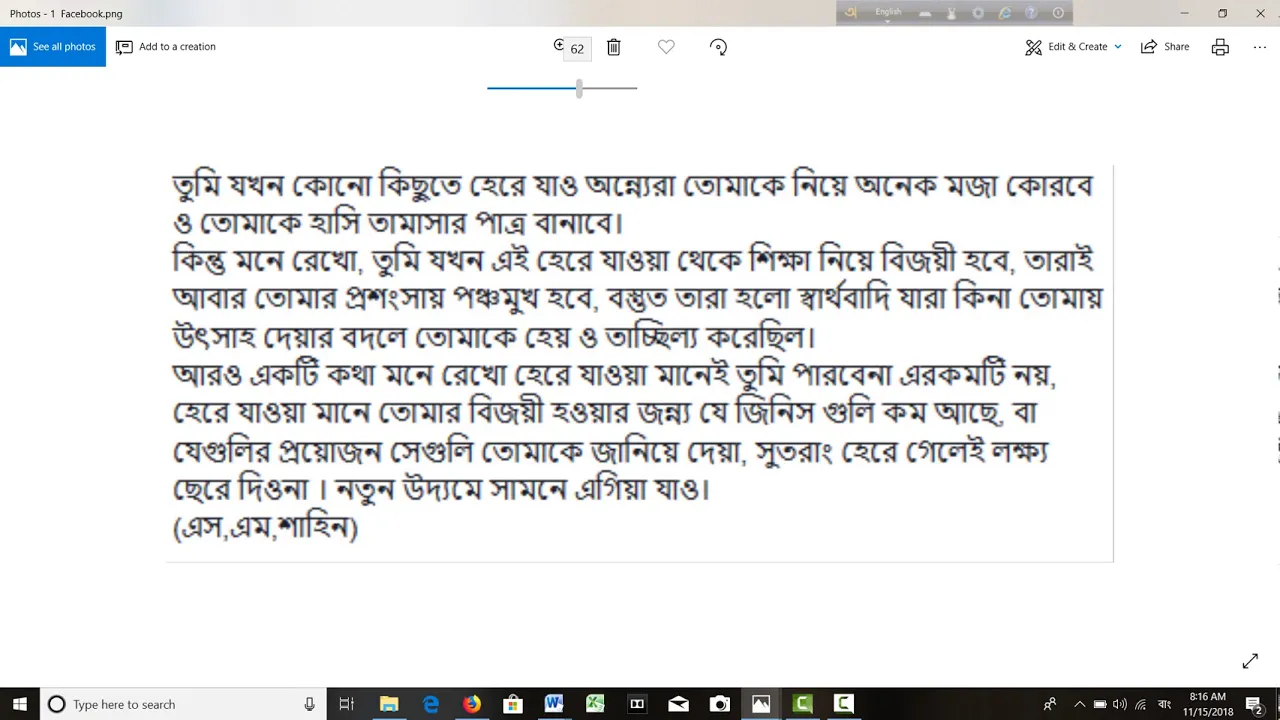Show hidden system tray icons chevron
This screenshot has width=1280, height=720.
[1079, 704]
